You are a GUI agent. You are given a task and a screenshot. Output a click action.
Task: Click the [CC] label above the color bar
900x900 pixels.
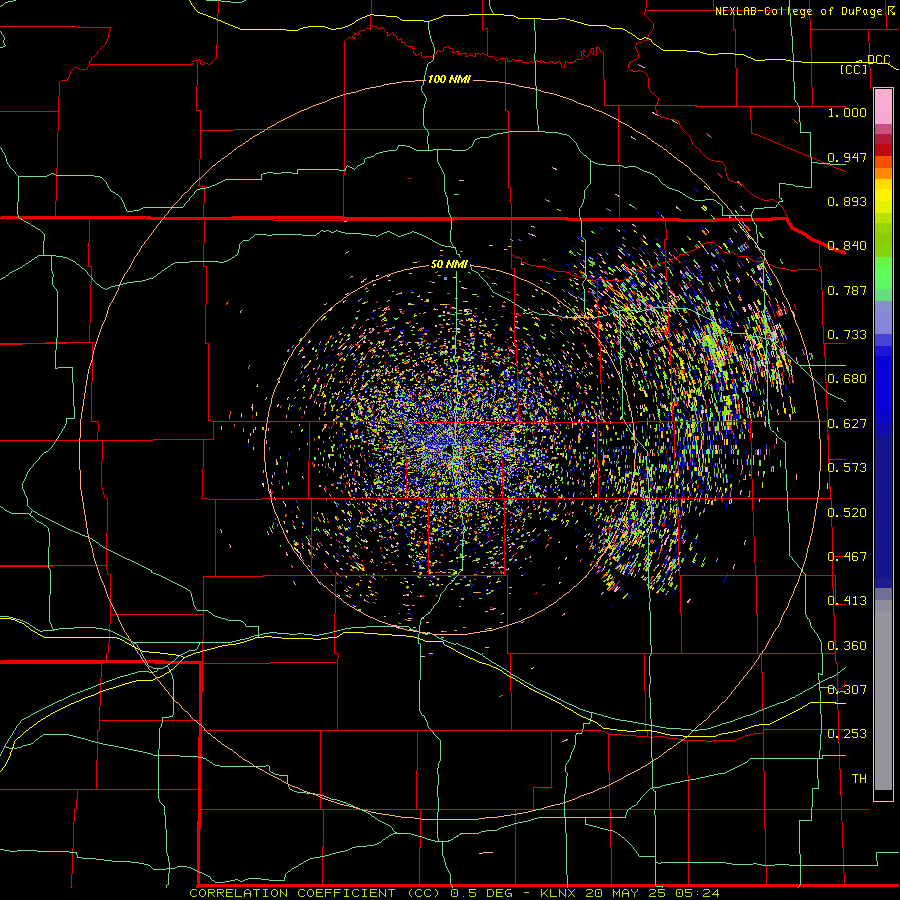854,69
